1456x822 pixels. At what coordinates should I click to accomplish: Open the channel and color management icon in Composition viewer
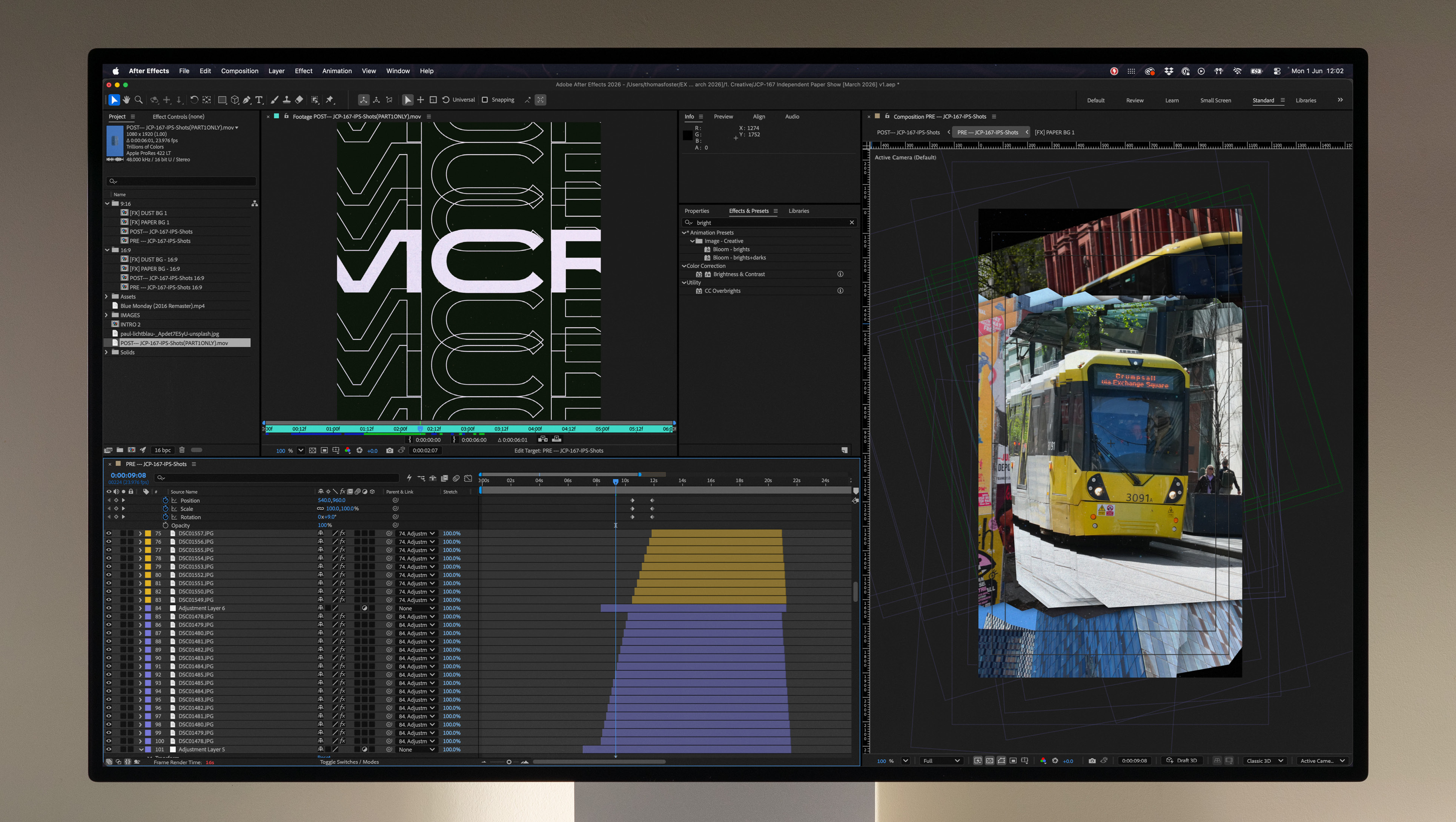(x=1043, y=761)
